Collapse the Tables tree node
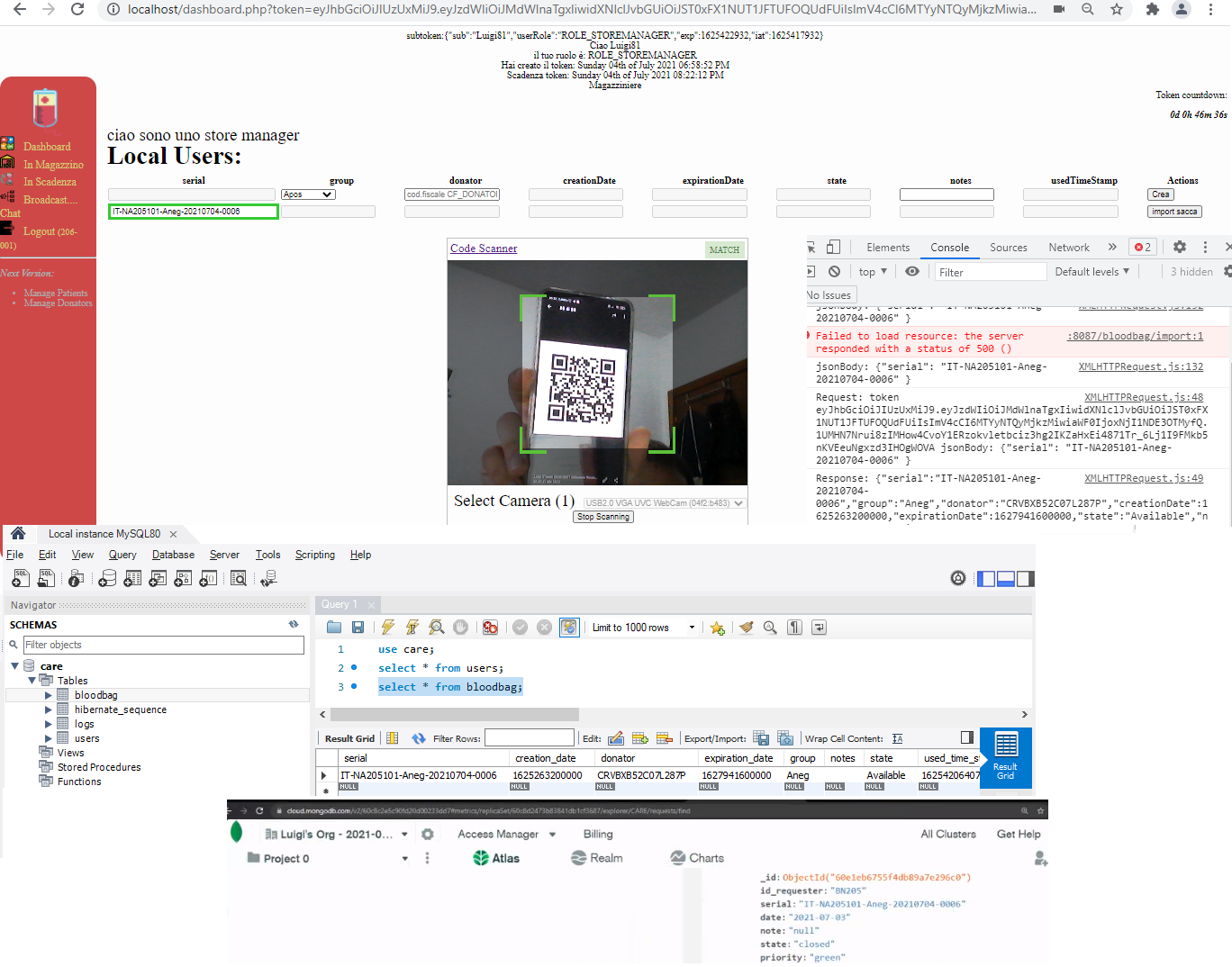The width and height of the screenshot is (1232, 967). click(32, 681)
